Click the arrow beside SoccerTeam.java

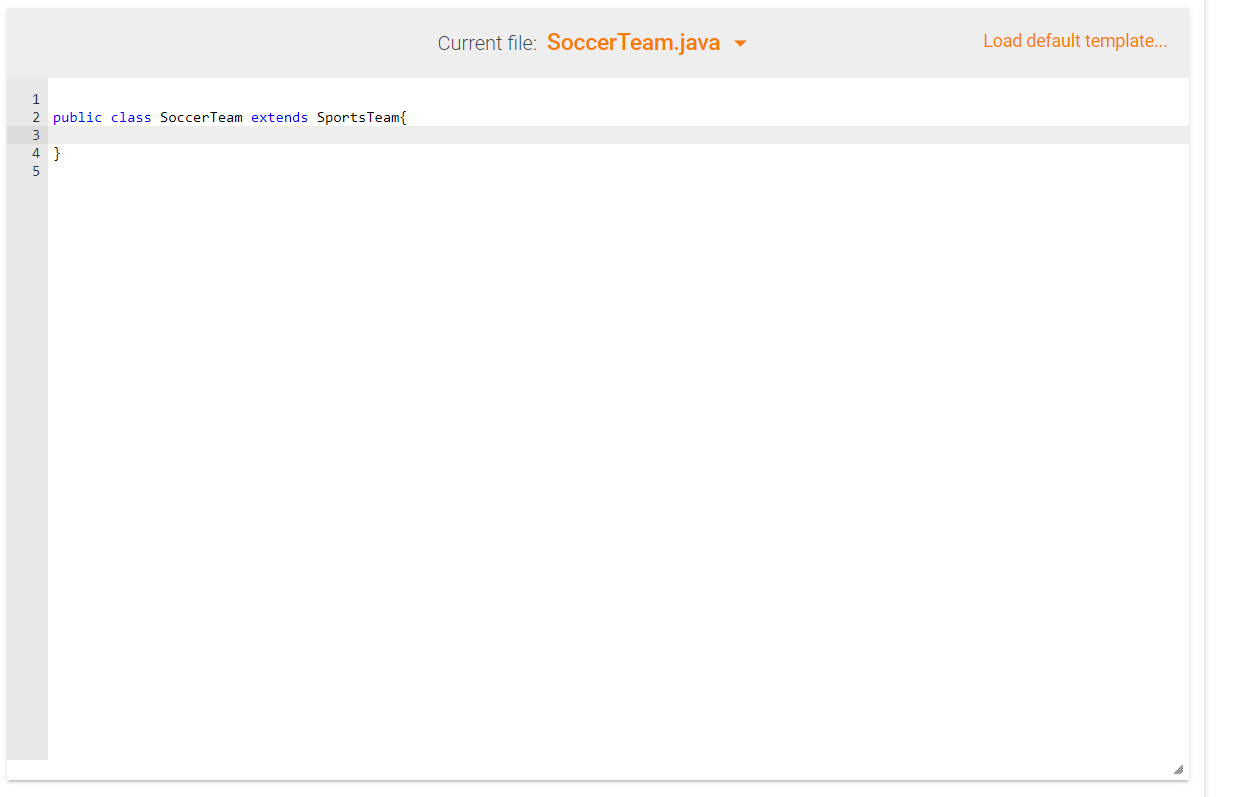739,43
